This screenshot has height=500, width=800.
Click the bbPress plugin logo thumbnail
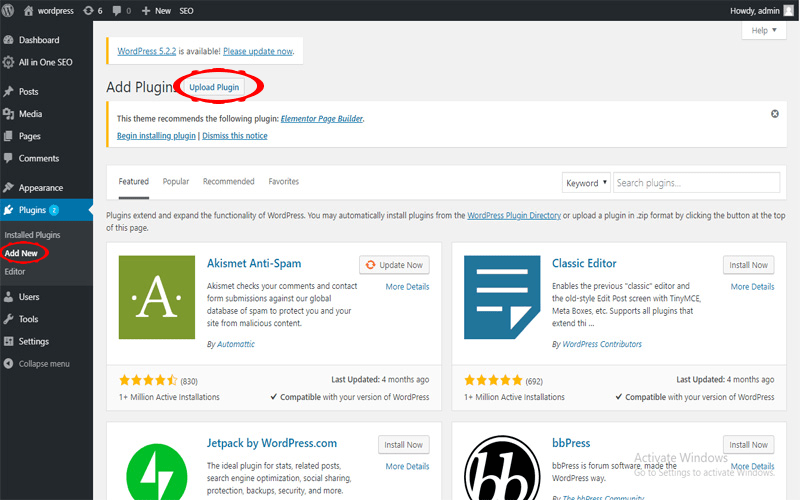(502, 468)
